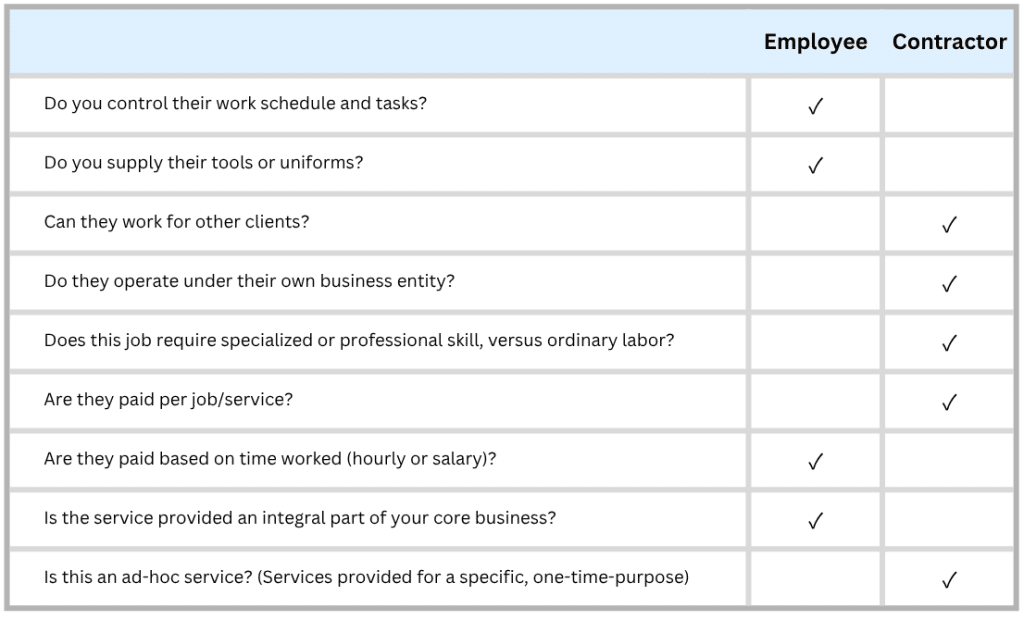Click the ad-hoc service question text
Screen dimensions: 1024x620
tap(366, 578)
